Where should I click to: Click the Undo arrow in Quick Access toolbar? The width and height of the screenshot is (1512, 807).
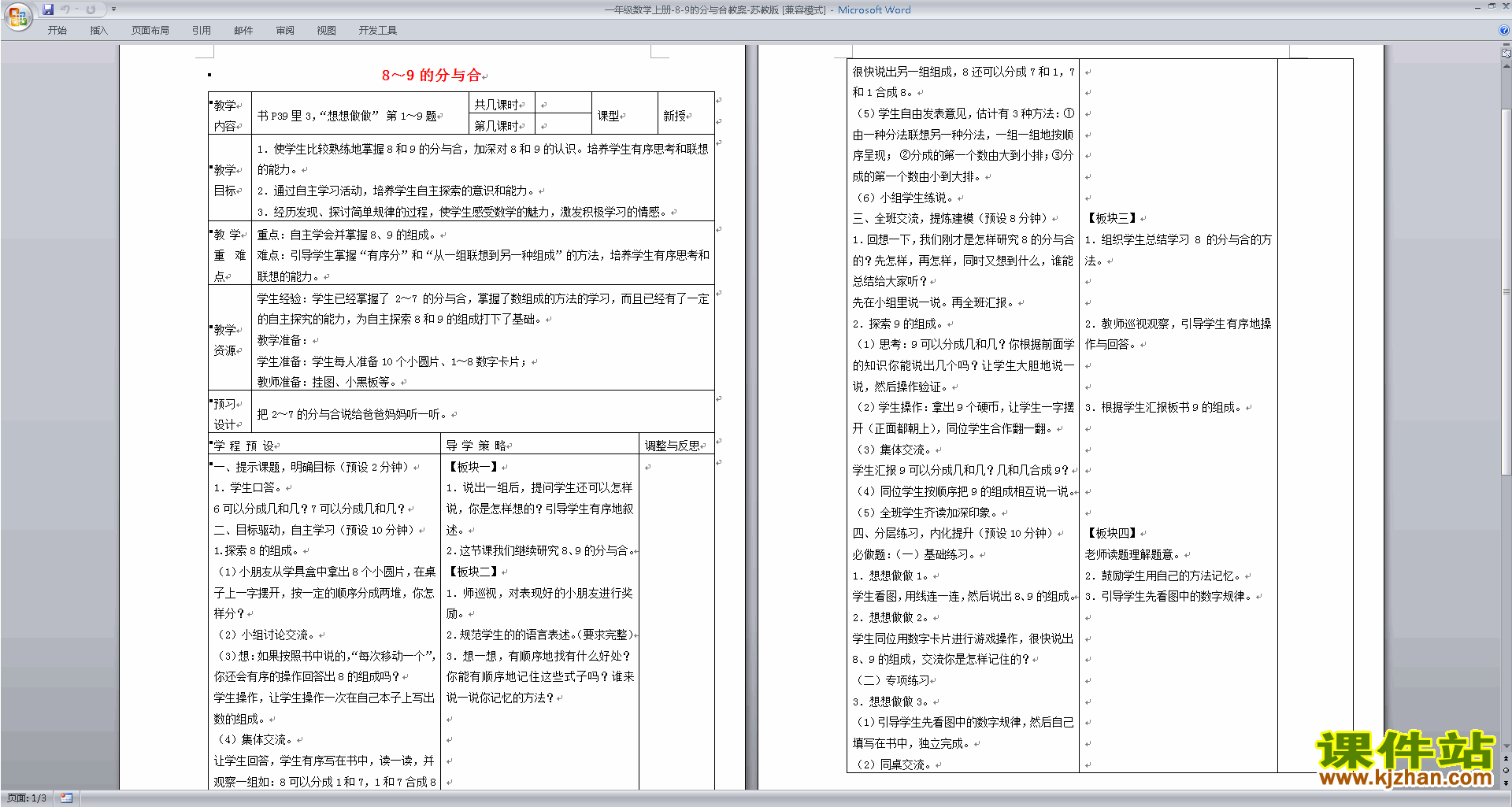point(65,9)
